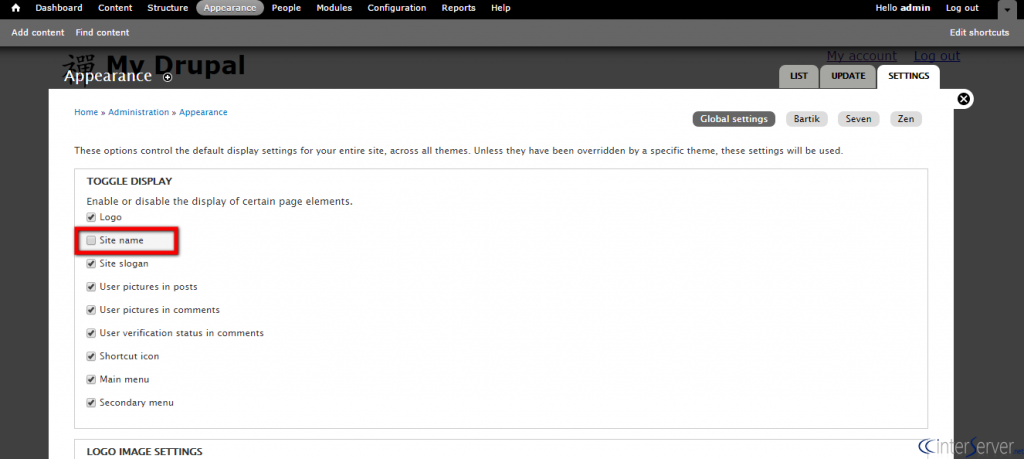This screenshot has height=459, width=1024.
Task: Open the Help menu
Action: (x=501, y=8)
